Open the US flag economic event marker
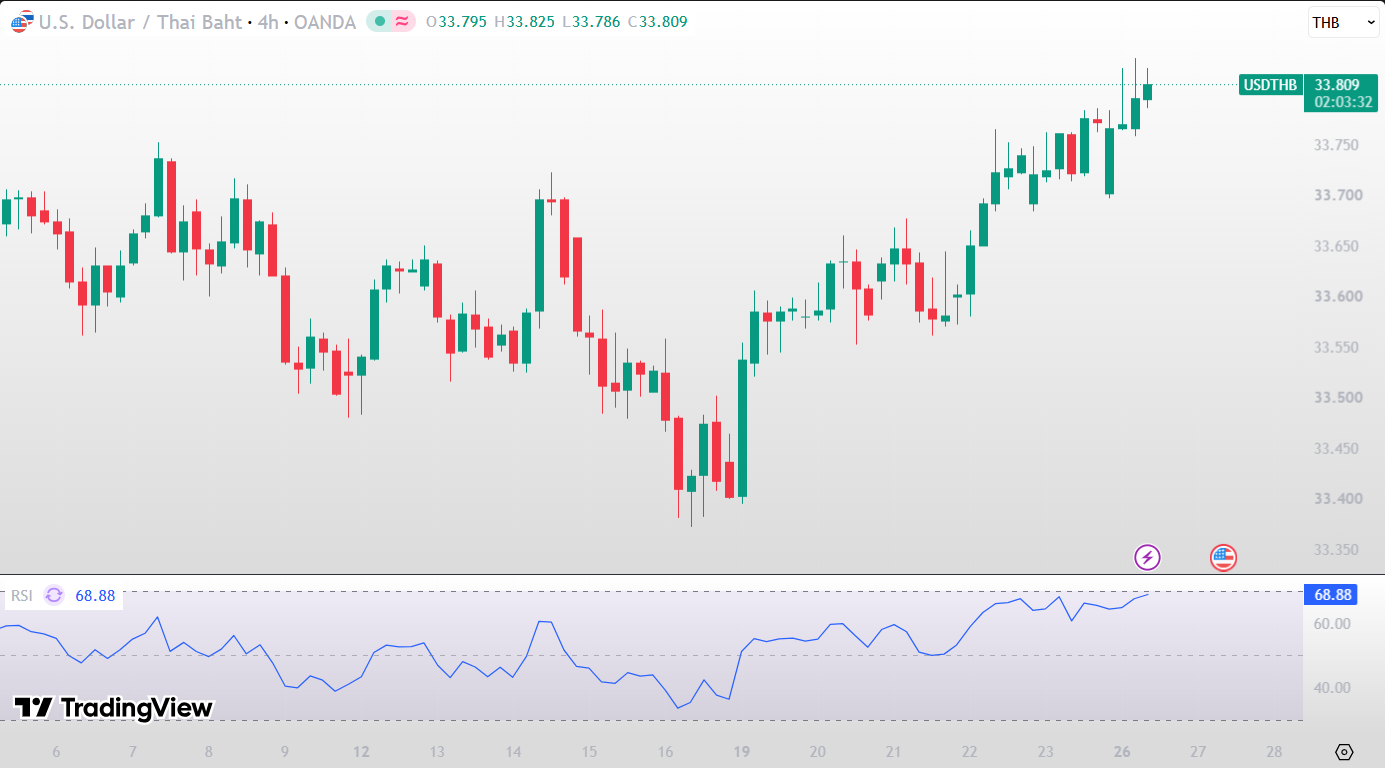 (x=1223, y=557)
